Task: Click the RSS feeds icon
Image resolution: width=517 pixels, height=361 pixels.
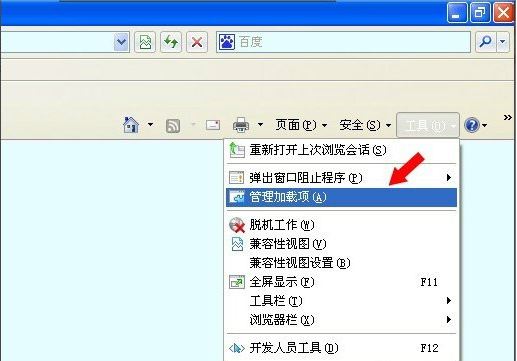Action: pos(173,126)
